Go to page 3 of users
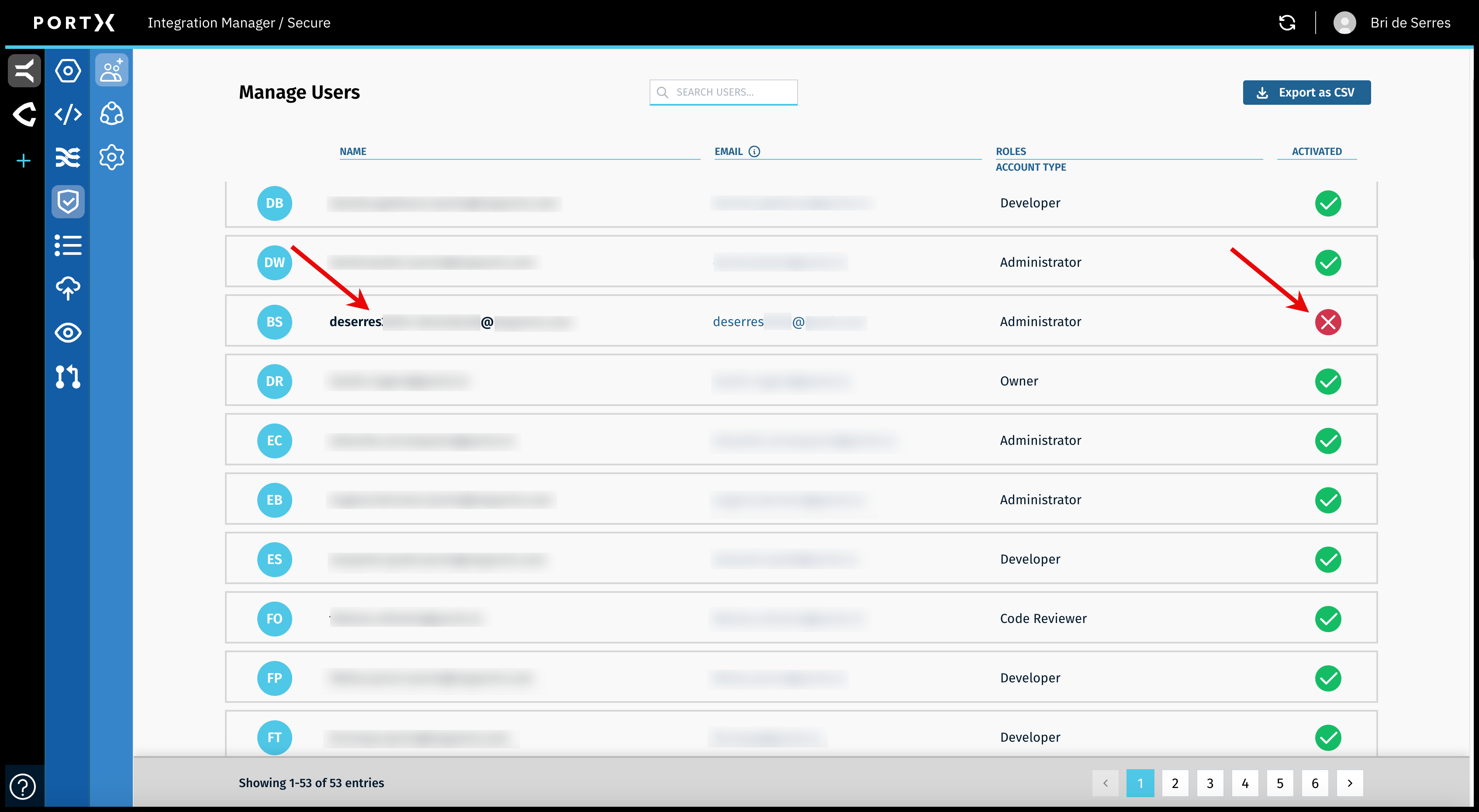Viewport: 1479px width, 812px height. coord(1210,783)
